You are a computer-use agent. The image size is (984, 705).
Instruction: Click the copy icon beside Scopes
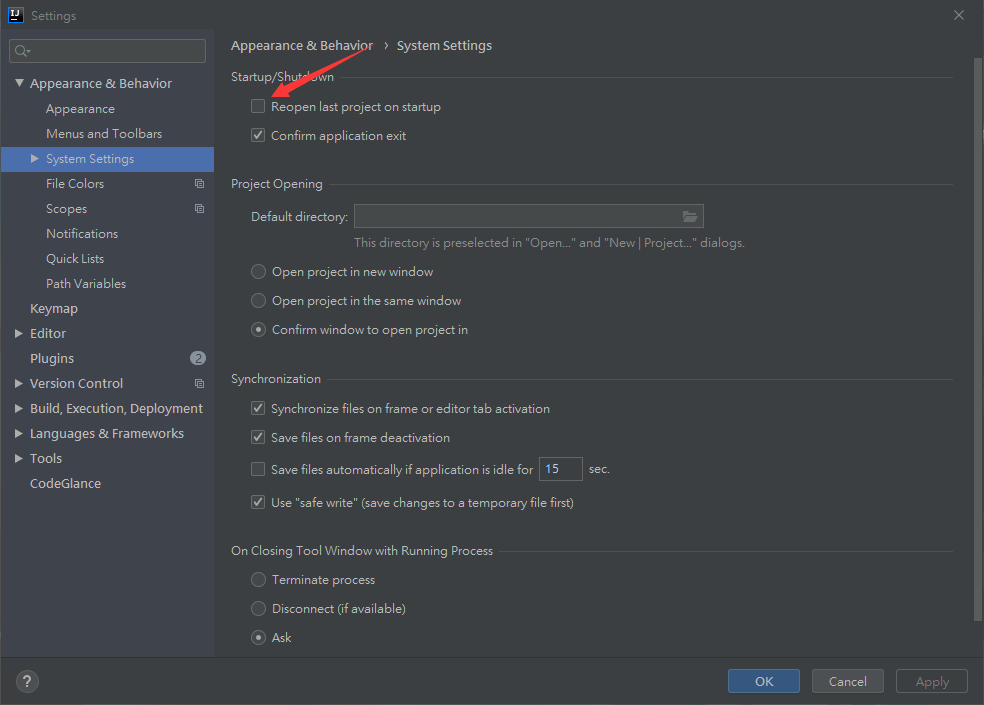[199, 209]
